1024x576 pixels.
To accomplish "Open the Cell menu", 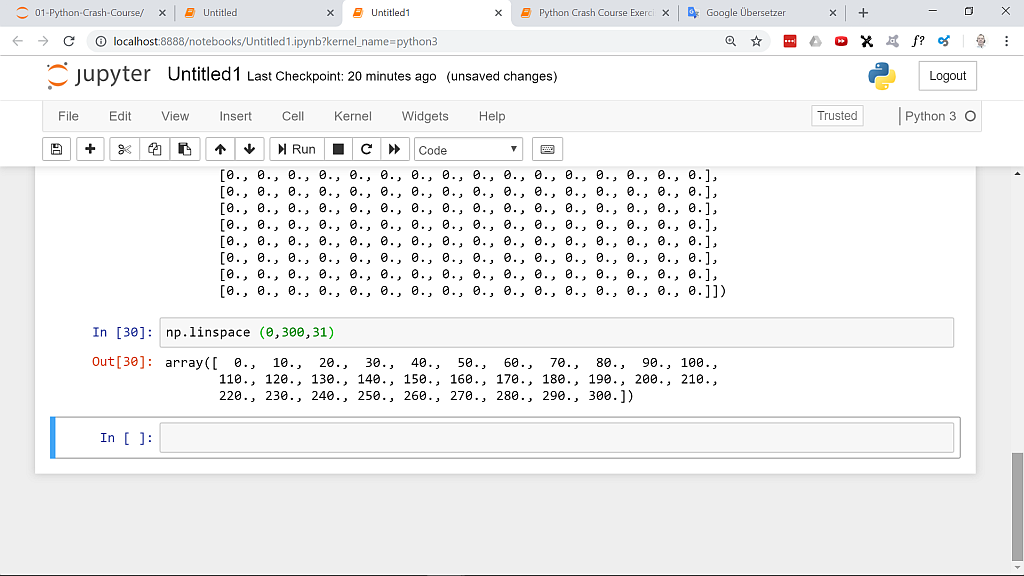I will [293, 116].
